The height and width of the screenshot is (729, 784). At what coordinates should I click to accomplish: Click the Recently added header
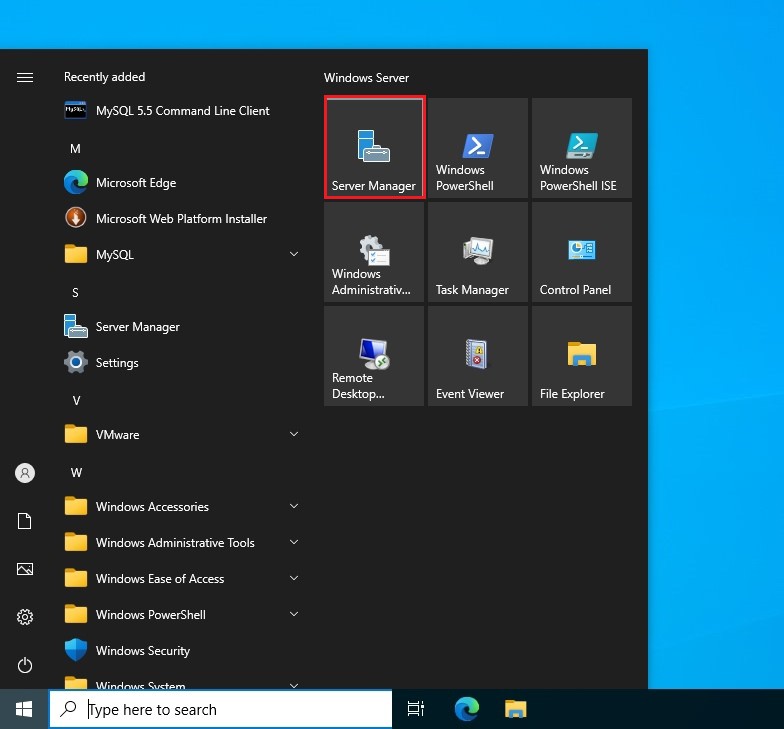(104, 77)
